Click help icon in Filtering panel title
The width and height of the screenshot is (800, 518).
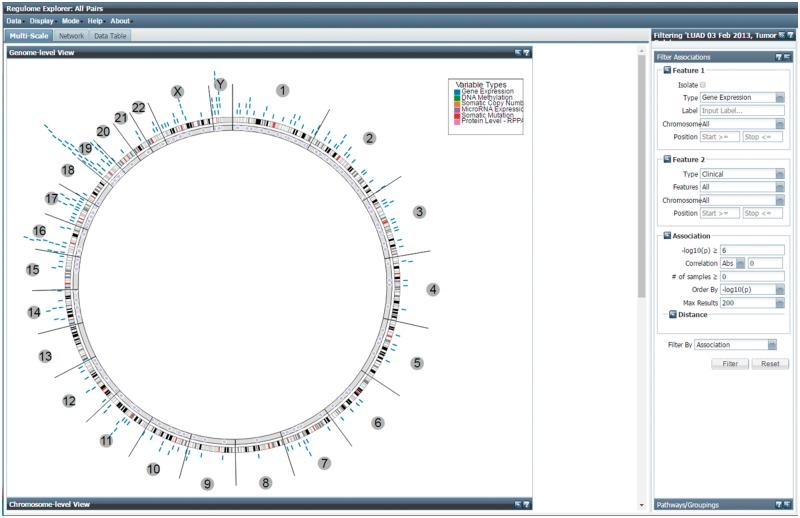coord(791,35)
